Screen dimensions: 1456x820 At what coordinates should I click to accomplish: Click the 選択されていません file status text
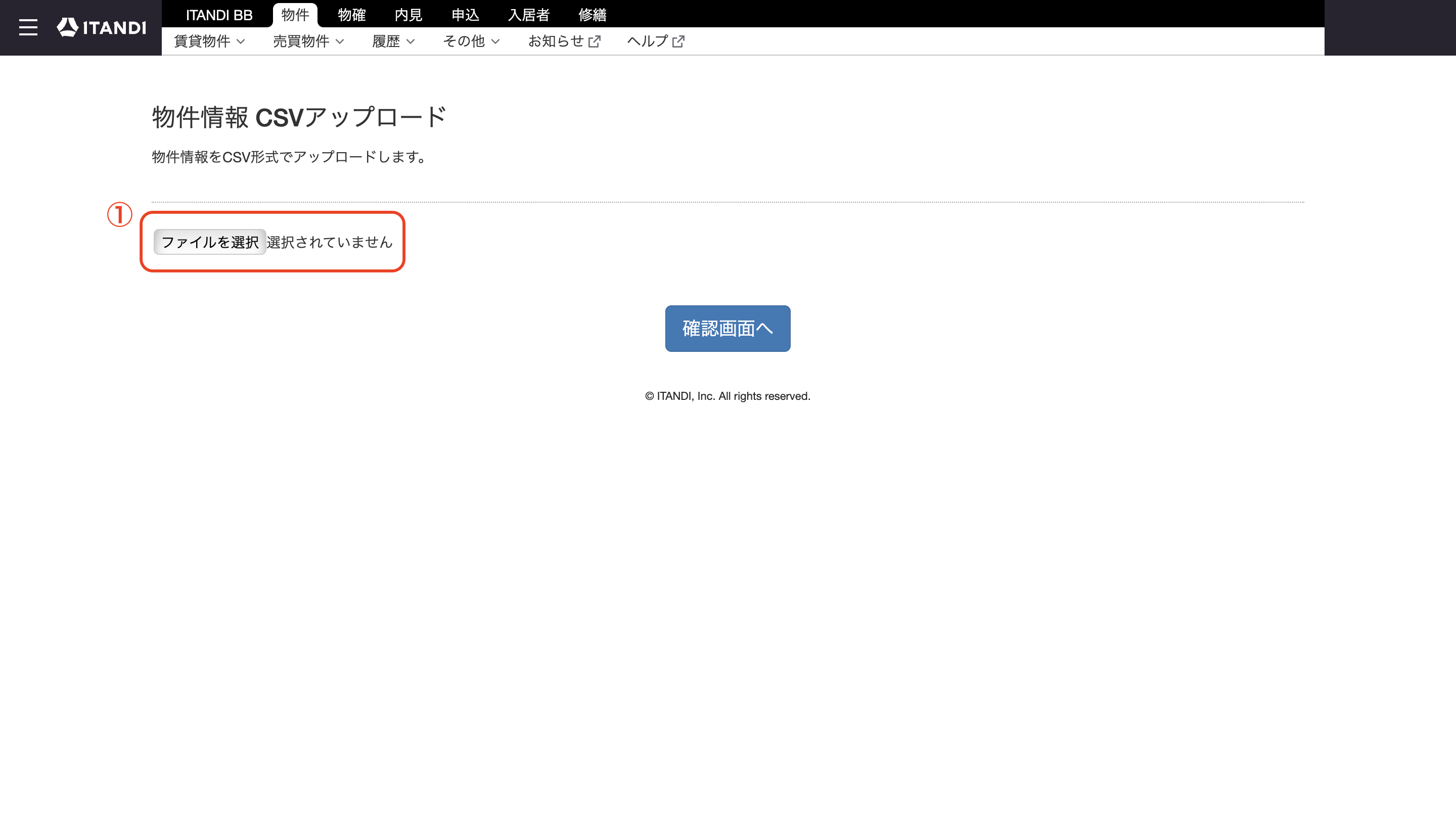(330, 242)
